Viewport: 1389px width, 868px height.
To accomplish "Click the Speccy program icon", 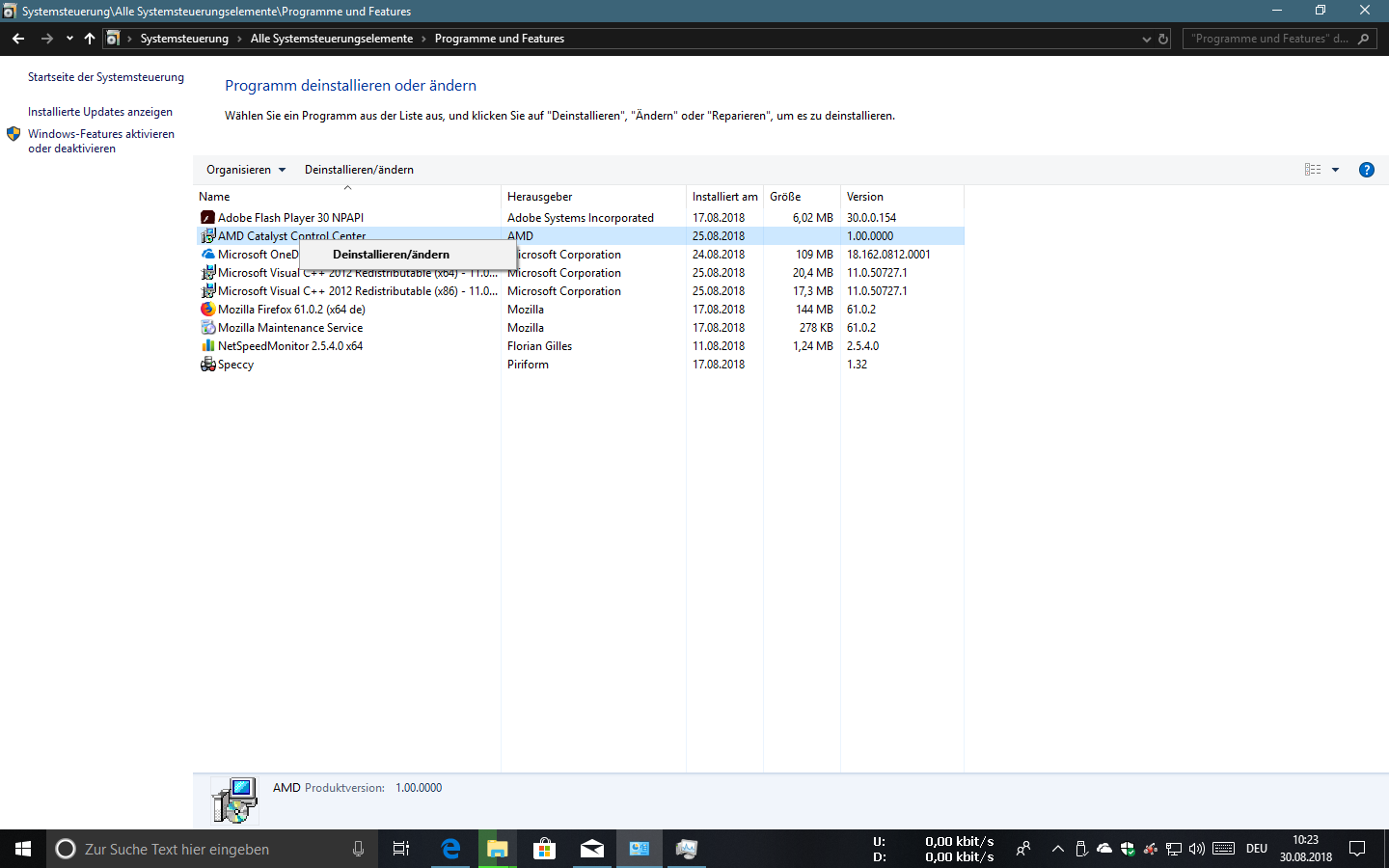I will coord(207,365).
